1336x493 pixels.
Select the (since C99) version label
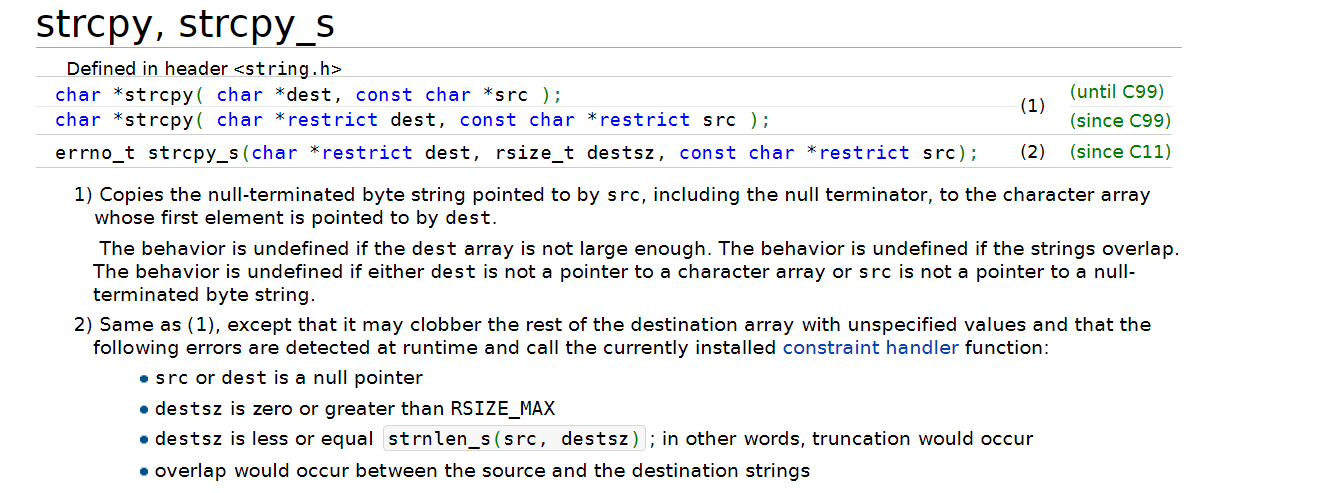tap(1120, 121)
